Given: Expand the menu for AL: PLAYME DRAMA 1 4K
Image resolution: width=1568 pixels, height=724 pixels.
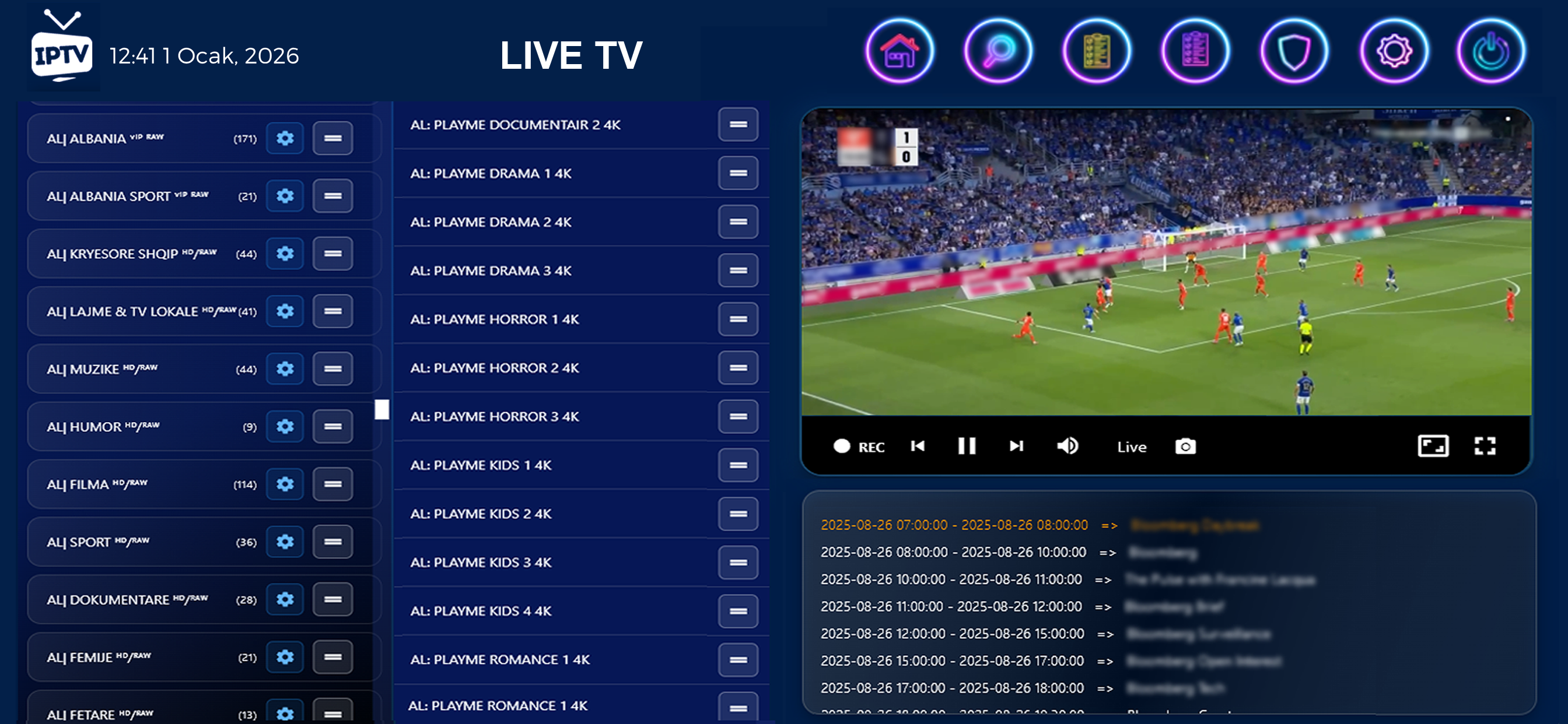Looking at the screenshot, I should coord(738,173).
